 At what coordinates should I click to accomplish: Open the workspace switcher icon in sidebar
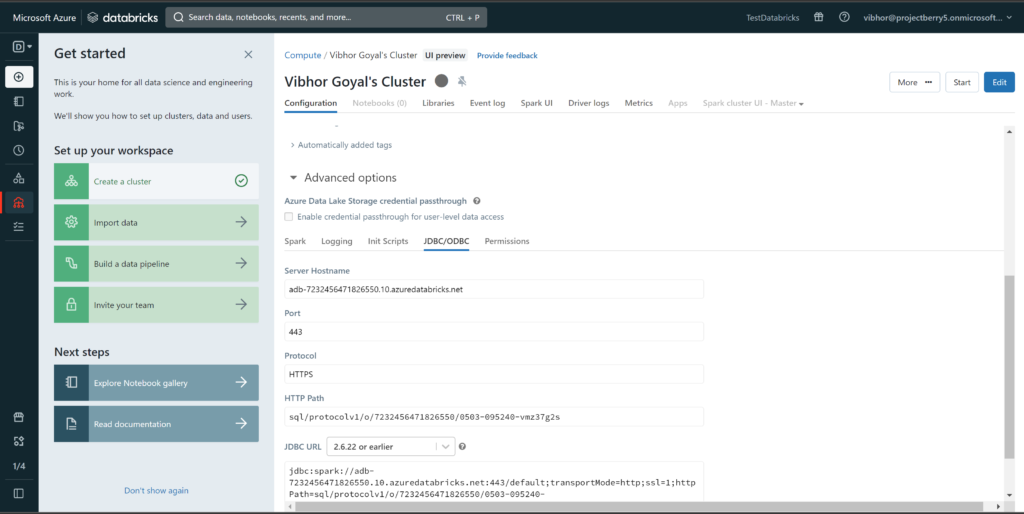[x=22, y=46]
